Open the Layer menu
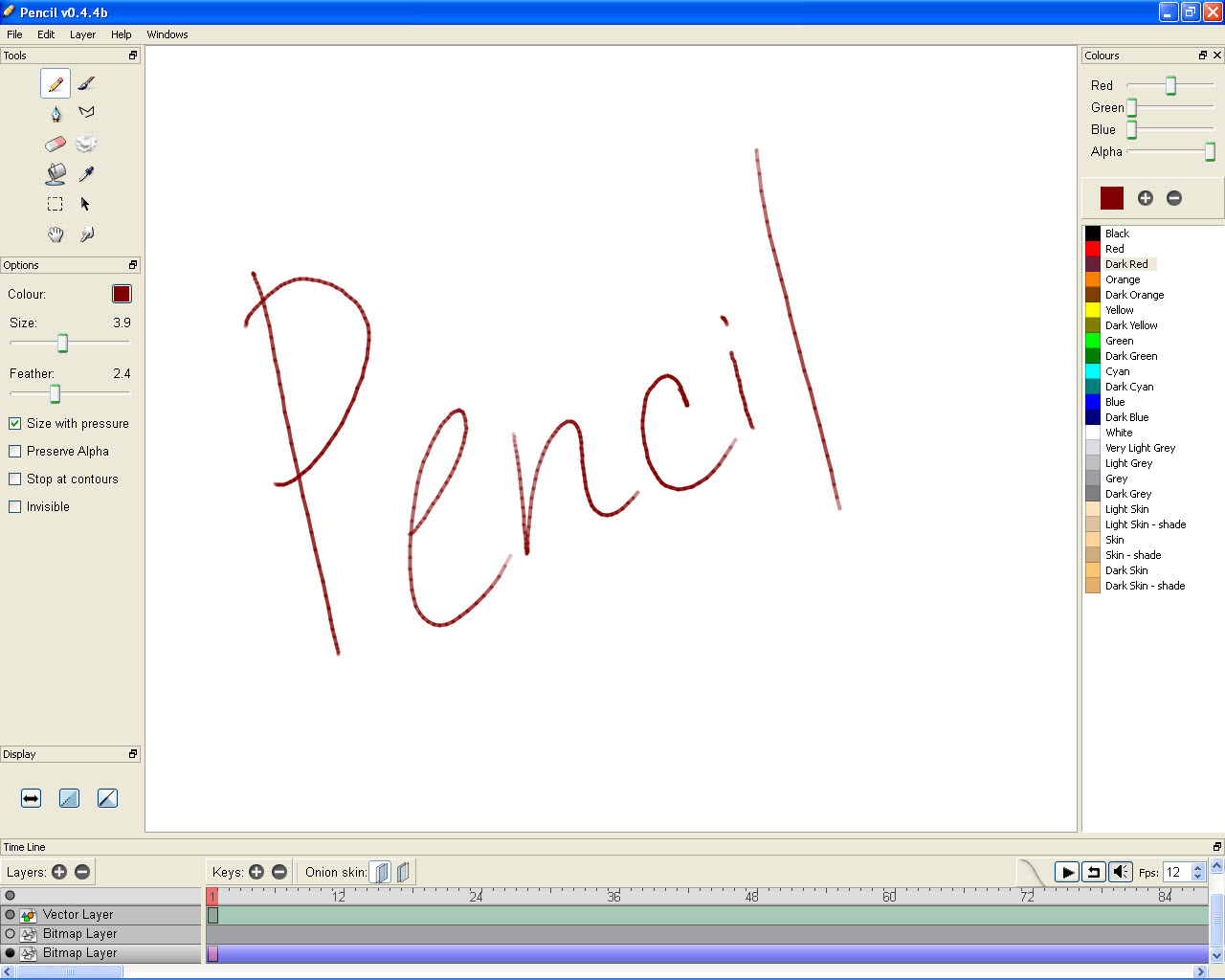This screenshot has width=1225, height=980. [82, 34]
